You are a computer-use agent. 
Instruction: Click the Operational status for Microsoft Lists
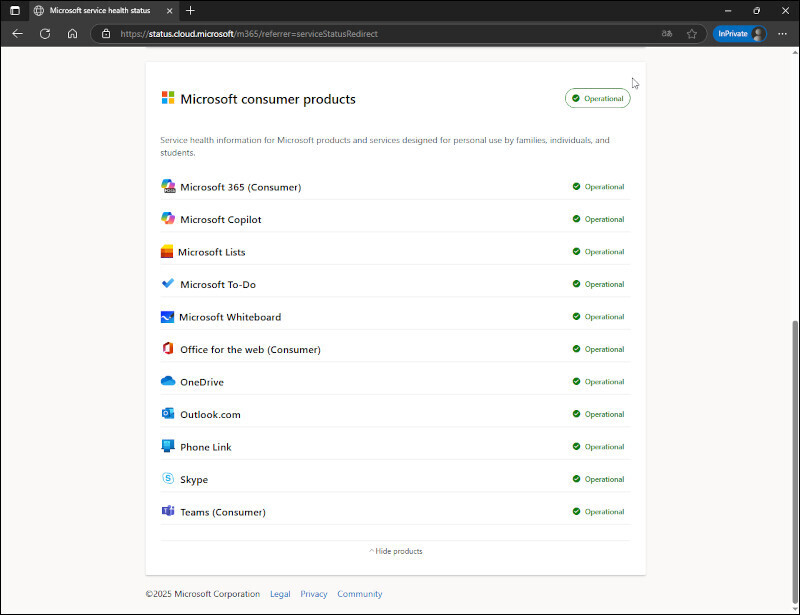click(598, 252)
